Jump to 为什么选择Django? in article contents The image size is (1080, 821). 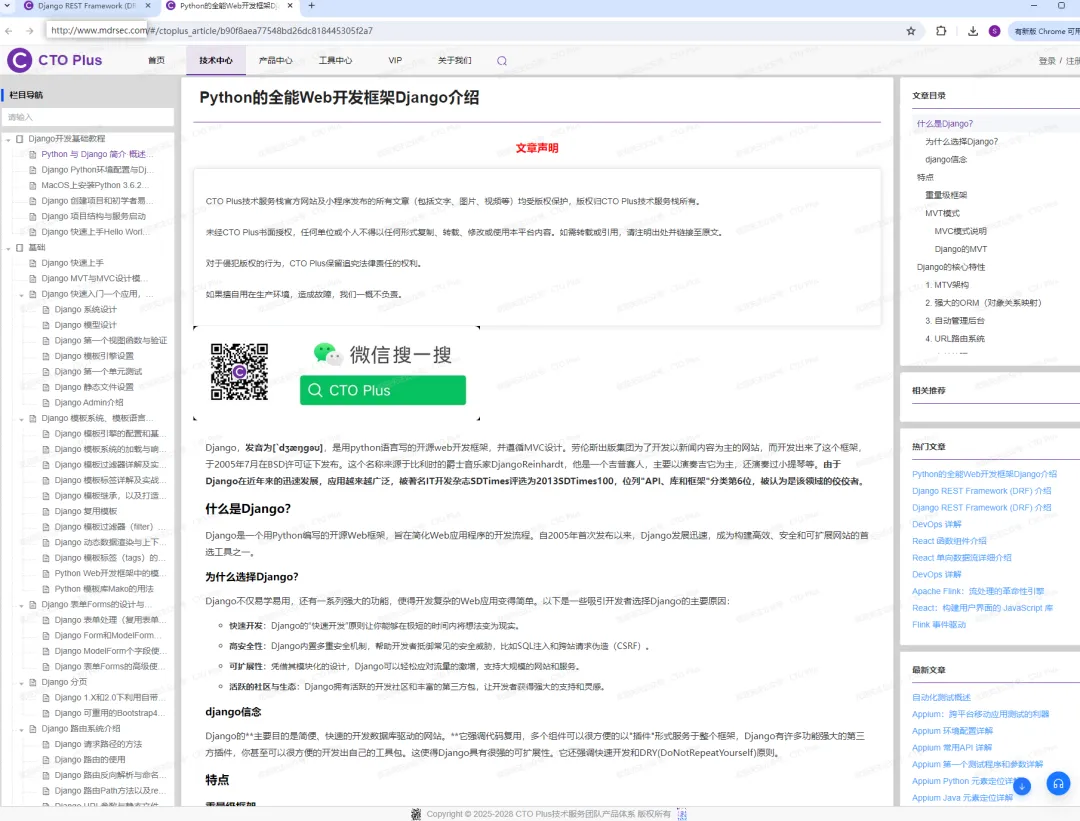coord(961,142)
